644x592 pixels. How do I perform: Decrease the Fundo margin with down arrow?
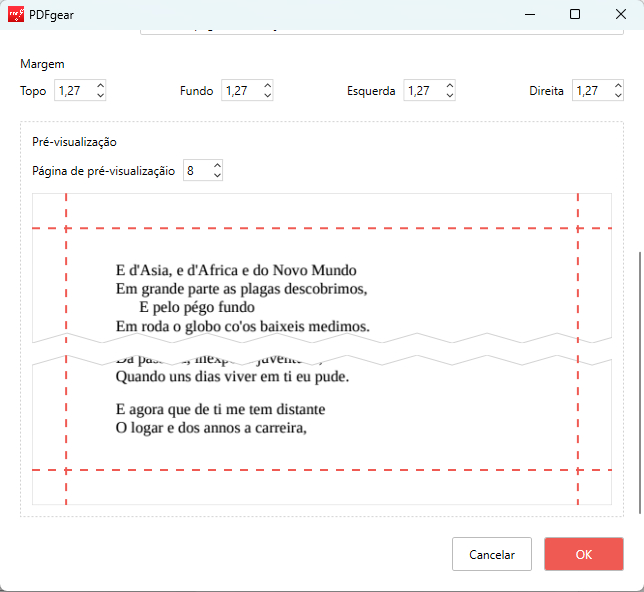click(267, 96)
